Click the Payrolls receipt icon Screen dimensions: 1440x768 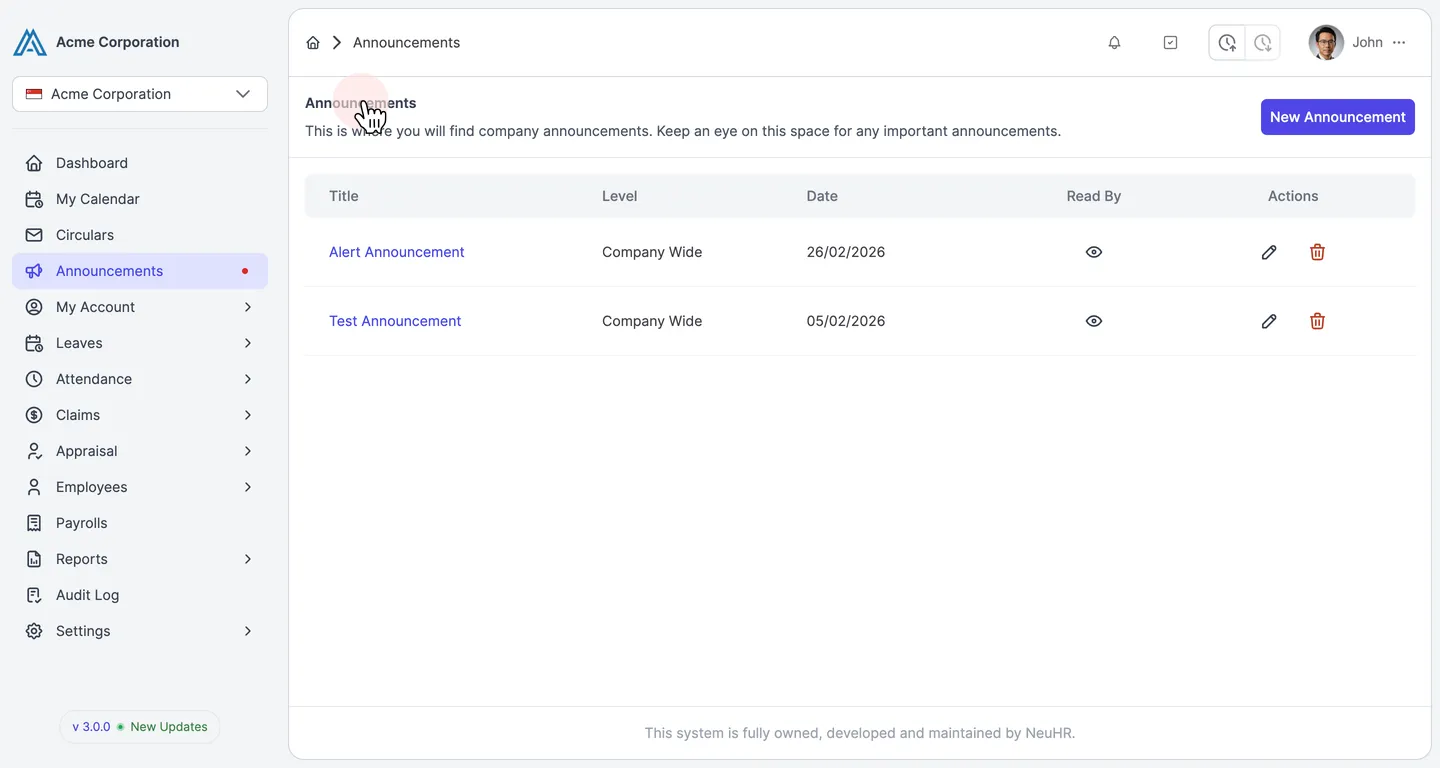34,523
